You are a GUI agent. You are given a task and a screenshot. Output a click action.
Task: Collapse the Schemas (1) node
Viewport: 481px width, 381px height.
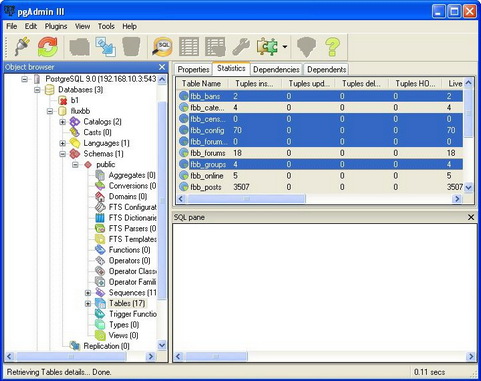[63, 154]
